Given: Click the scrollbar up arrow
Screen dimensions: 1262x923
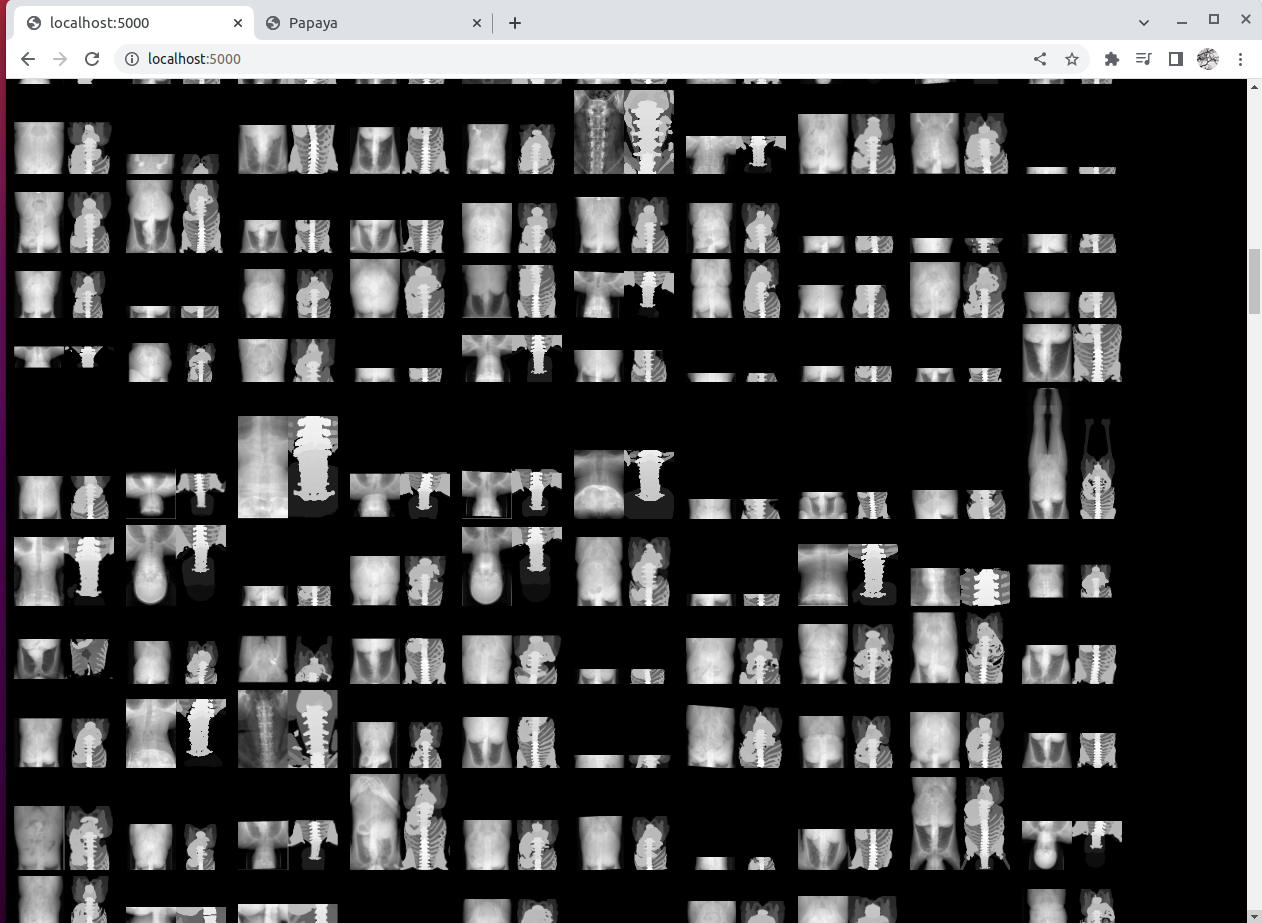Looking at the screenshot, I should (1254, 86).
